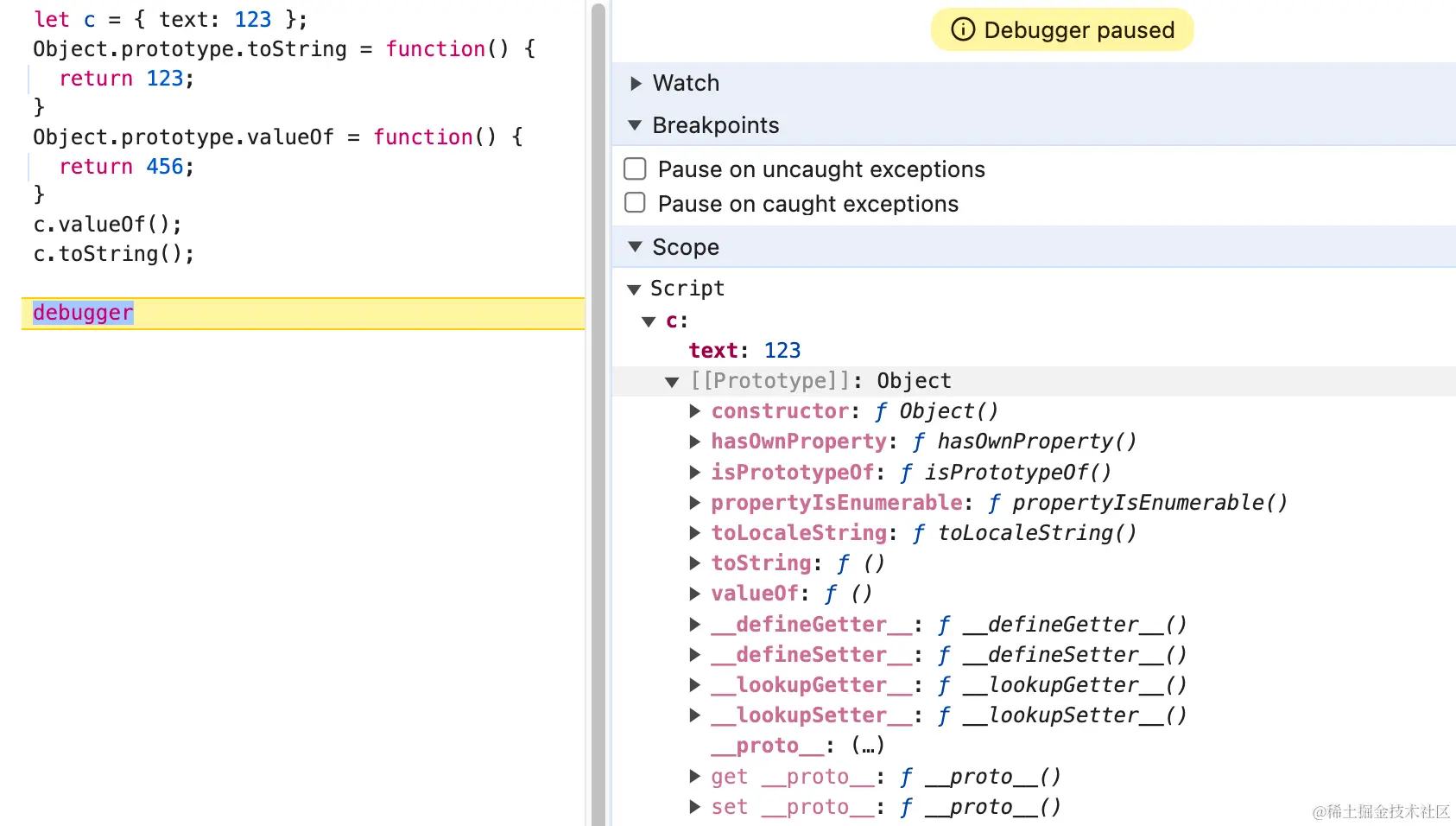Click the 'return 123;' code line
1456x826 pixels.
[x=126, y=79]
